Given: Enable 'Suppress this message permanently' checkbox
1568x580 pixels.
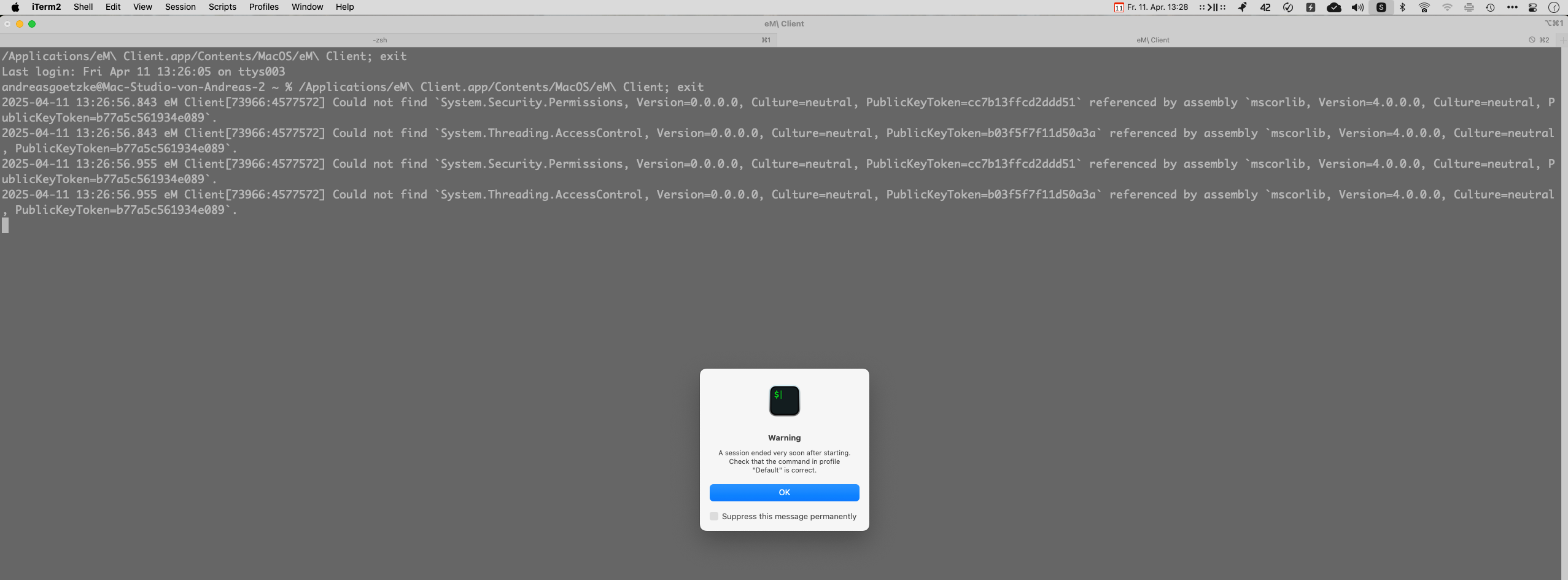Looking at the screenshot, I should click(x=714, y=516).
